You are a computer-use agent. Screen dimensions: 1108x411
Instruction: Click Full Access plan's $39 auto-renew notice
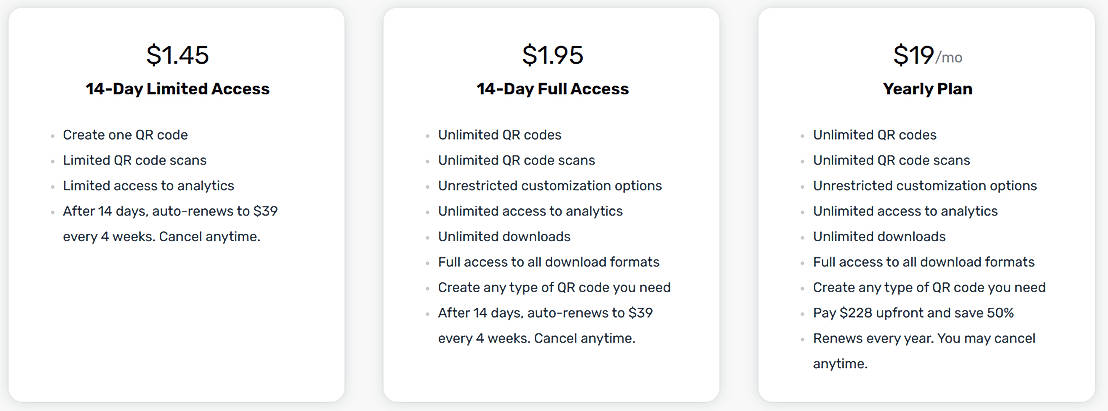click(x=545, y=325)
